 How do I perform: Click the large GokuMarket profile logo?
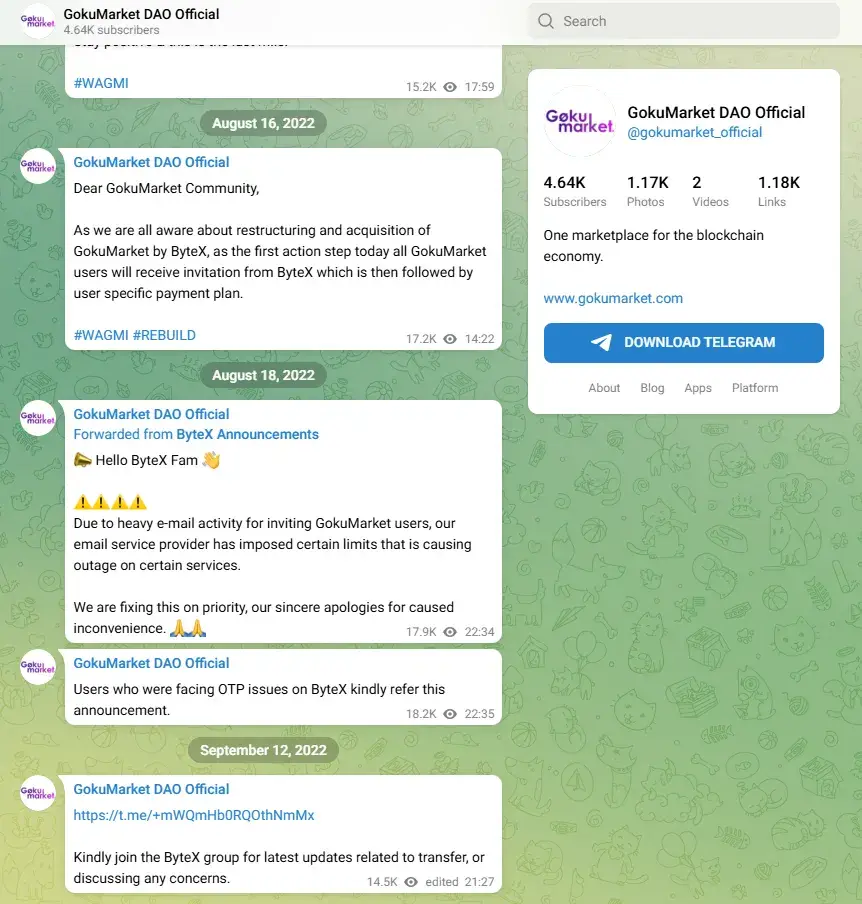click(579, 121)
